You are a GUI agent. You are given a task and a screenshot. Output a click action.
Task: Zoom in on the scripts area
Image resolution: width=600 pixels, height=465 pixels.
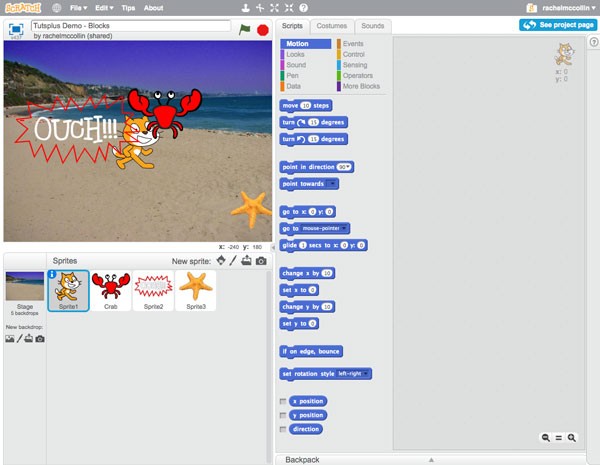tap(572, 437)
